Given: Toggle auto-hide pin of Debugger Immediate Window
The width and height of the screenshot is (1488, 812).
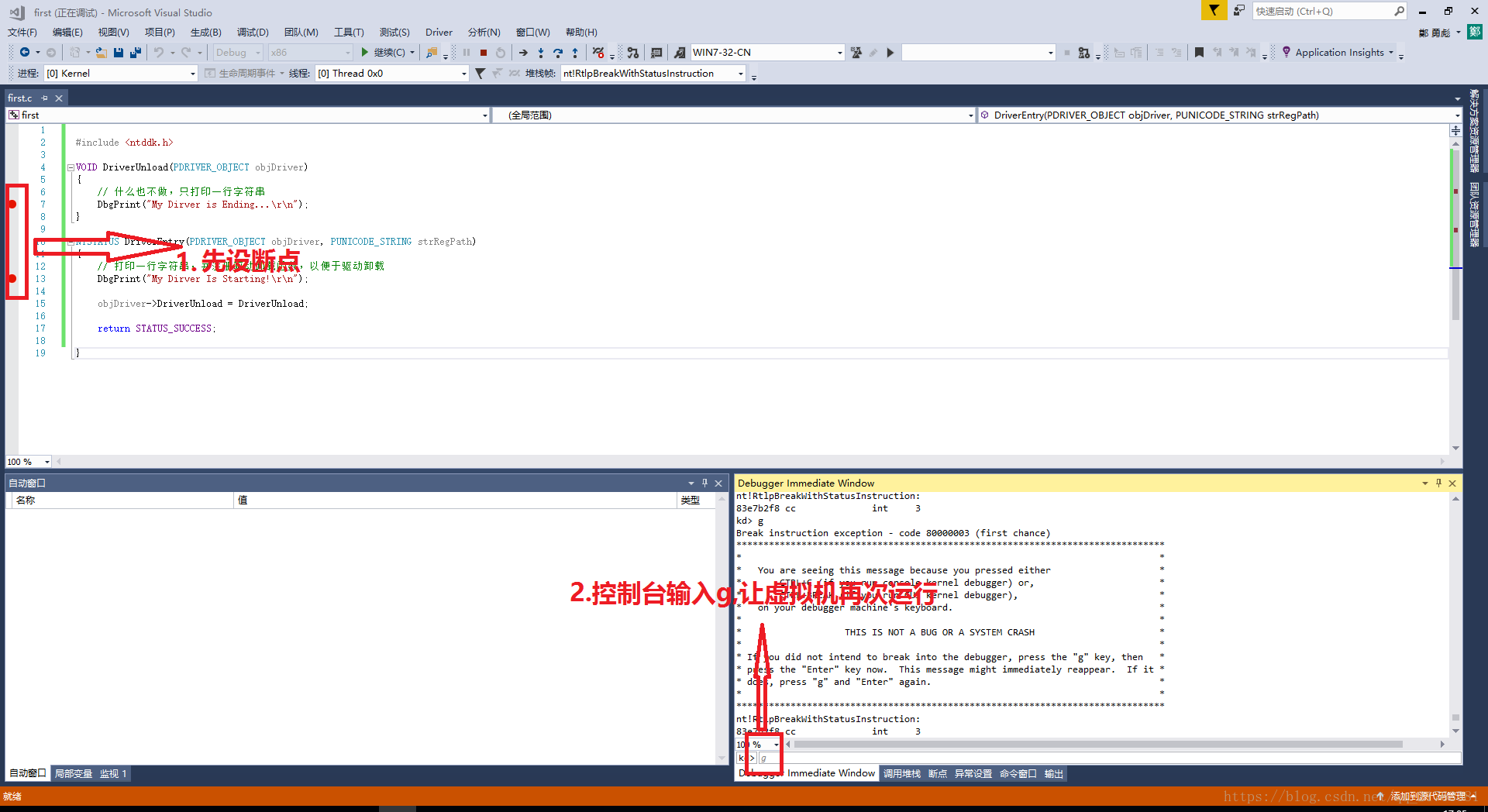Looking at the screenshot, I should point(1438,483).
